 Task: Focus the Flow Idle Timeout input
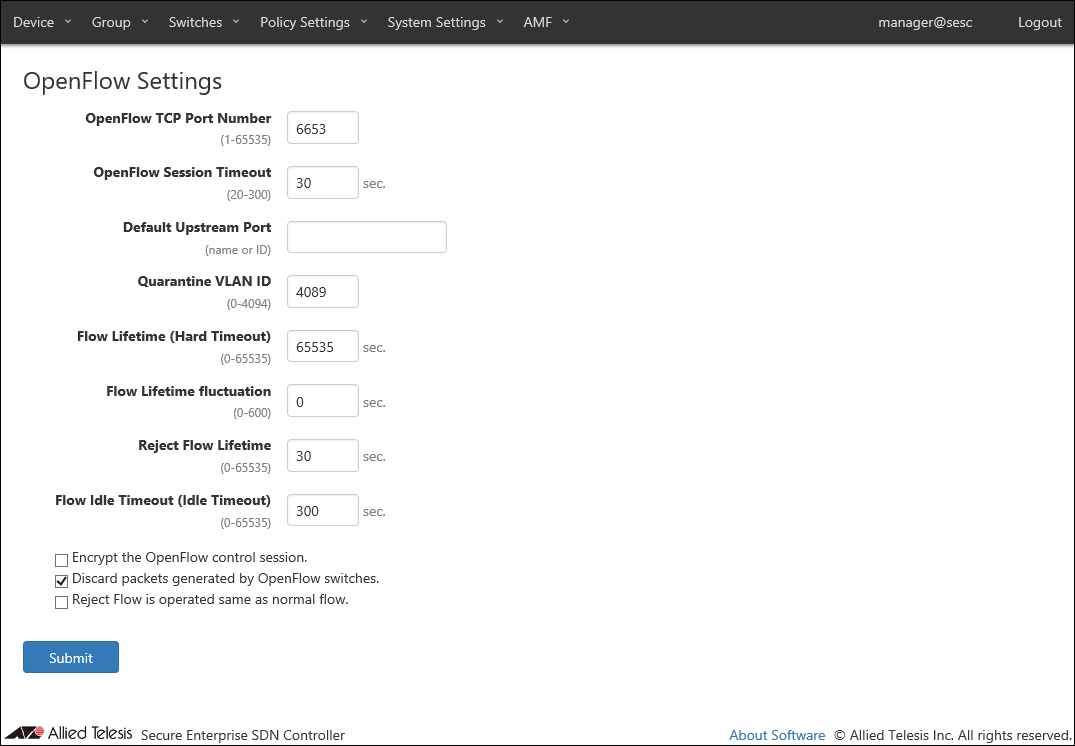322,510
